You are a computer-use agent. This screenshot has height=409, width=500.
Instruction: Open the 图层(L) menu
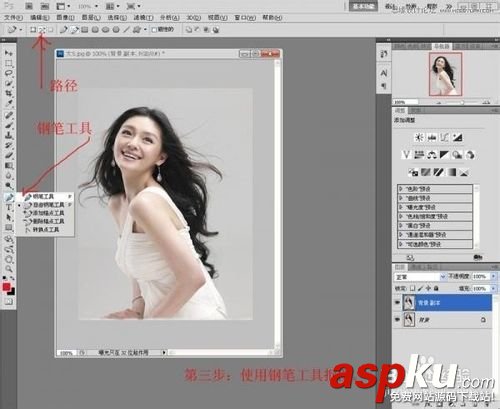click(91, 17)
